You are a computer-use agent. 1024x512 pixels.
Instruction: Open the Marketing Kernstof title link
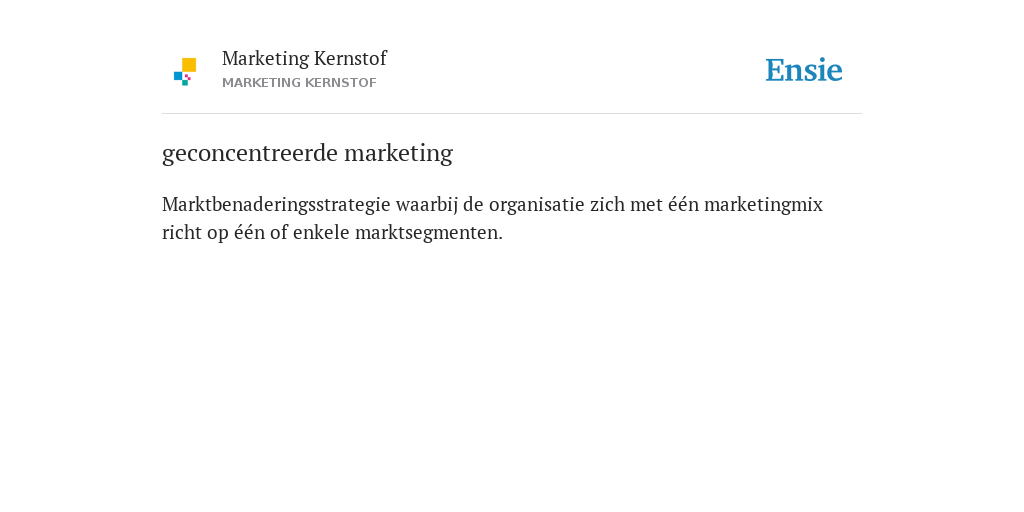(x=304, y=58)
